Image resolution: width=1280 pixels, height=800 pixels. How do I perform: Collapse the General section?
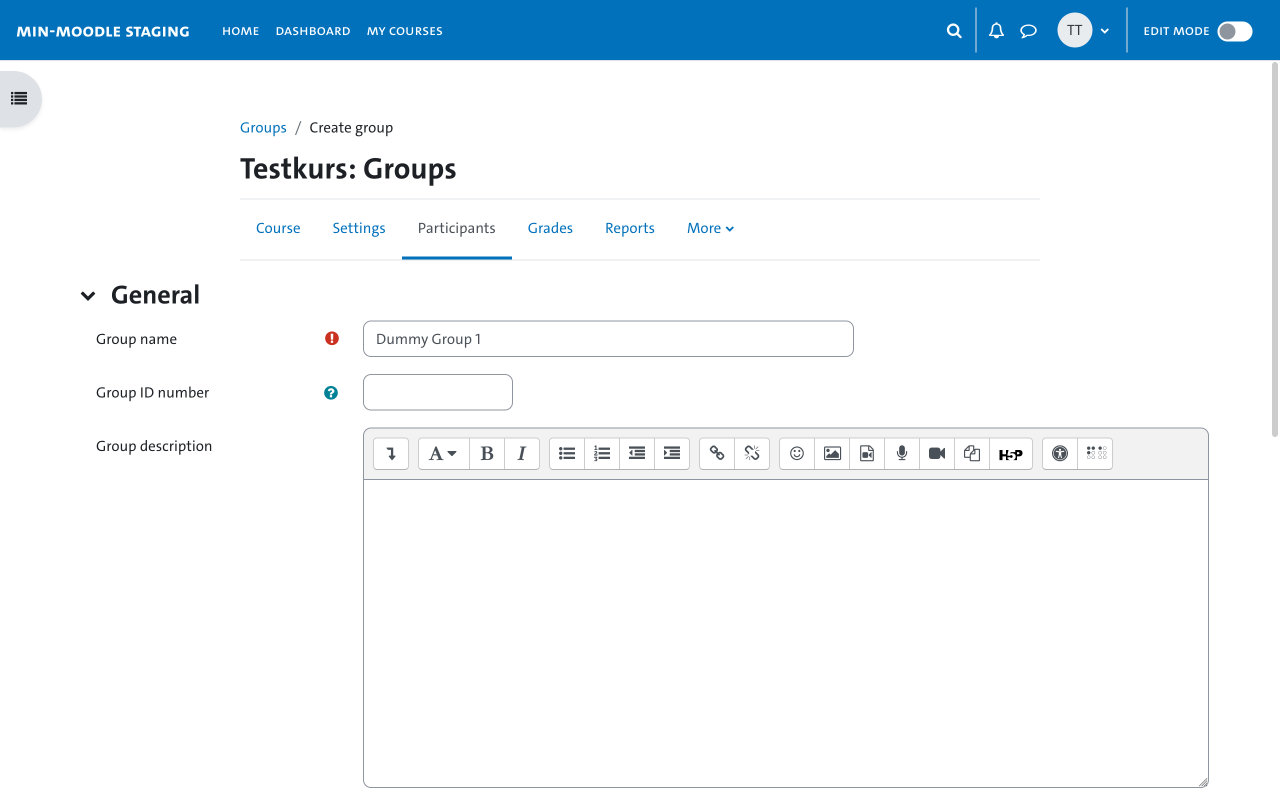(x=88, y=296)
